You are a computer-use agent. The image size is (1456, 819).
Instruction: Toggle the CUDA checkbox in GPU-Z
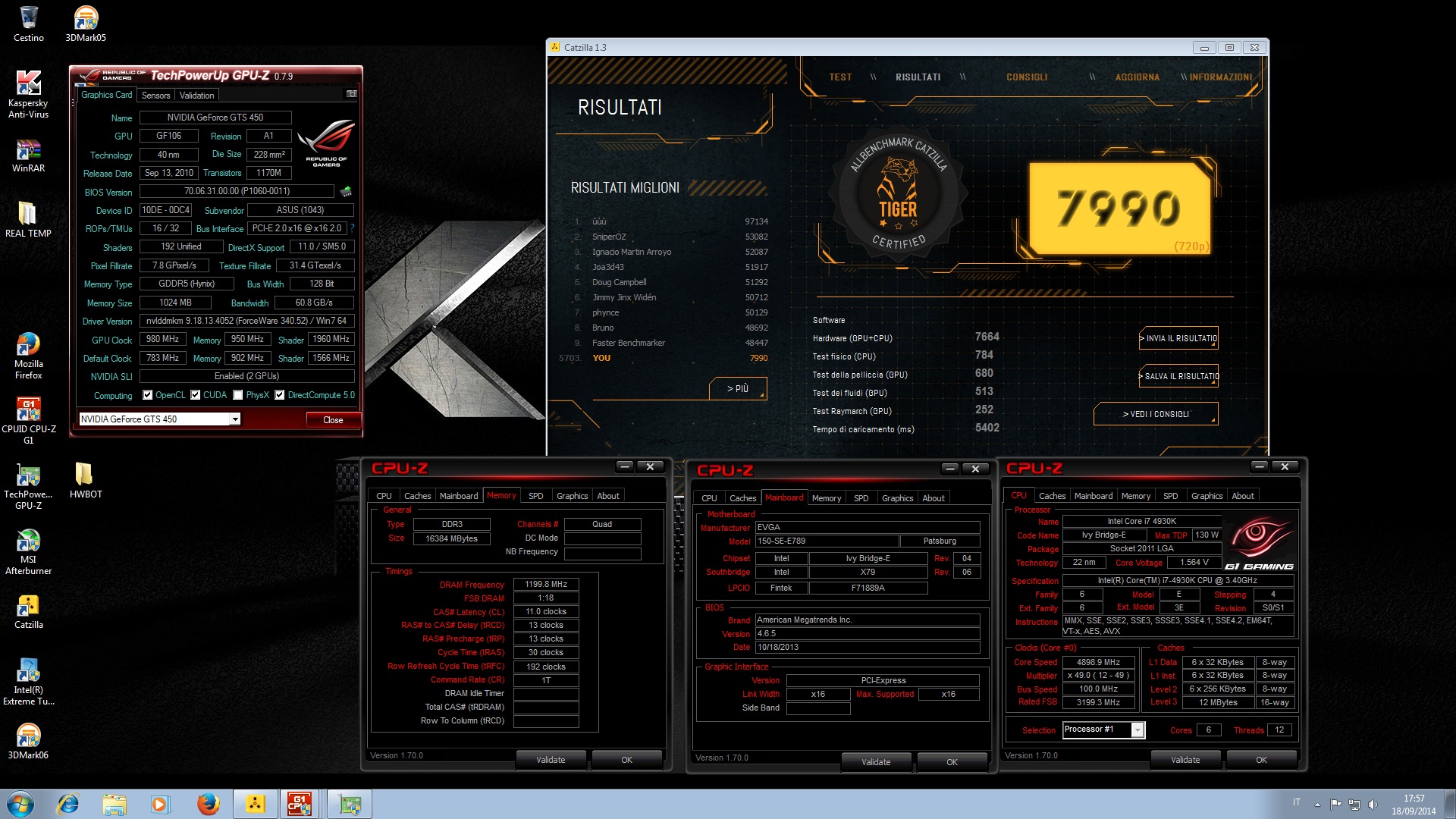196,395
